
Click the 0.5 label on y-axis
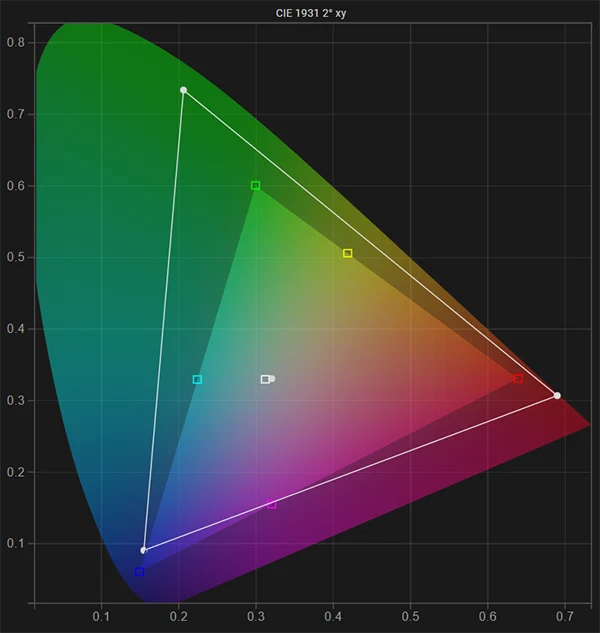click(16, 257)
